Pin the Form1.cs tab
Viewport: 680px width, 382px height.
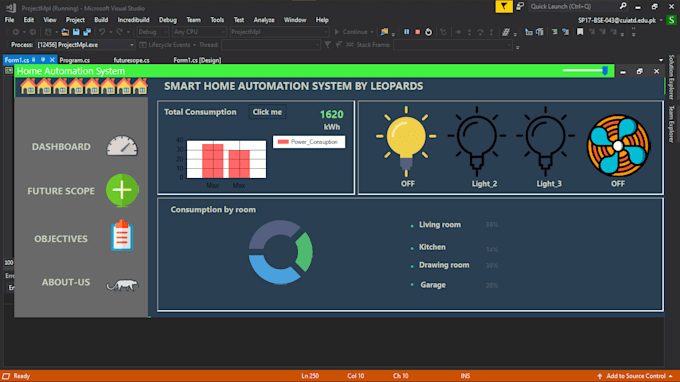43,60
